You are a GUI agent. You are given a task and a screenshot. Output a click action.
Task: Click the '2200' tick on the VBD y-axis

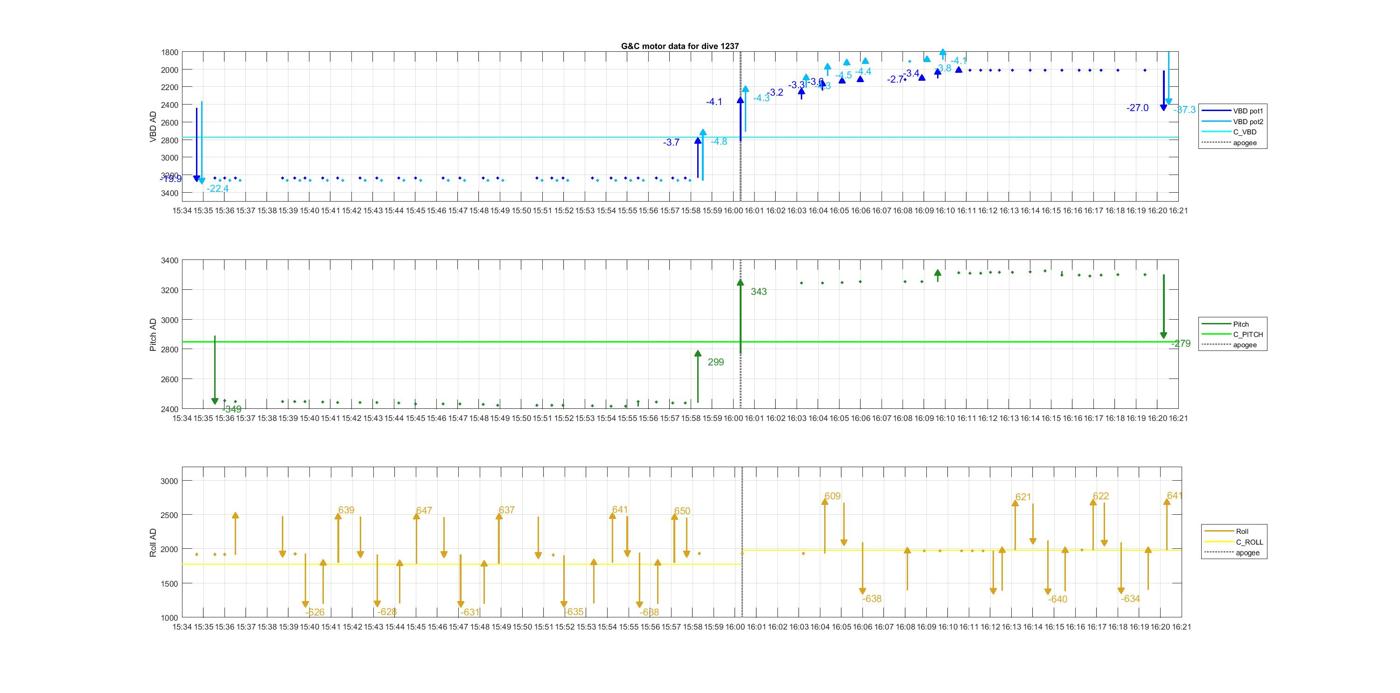point(170,87)
